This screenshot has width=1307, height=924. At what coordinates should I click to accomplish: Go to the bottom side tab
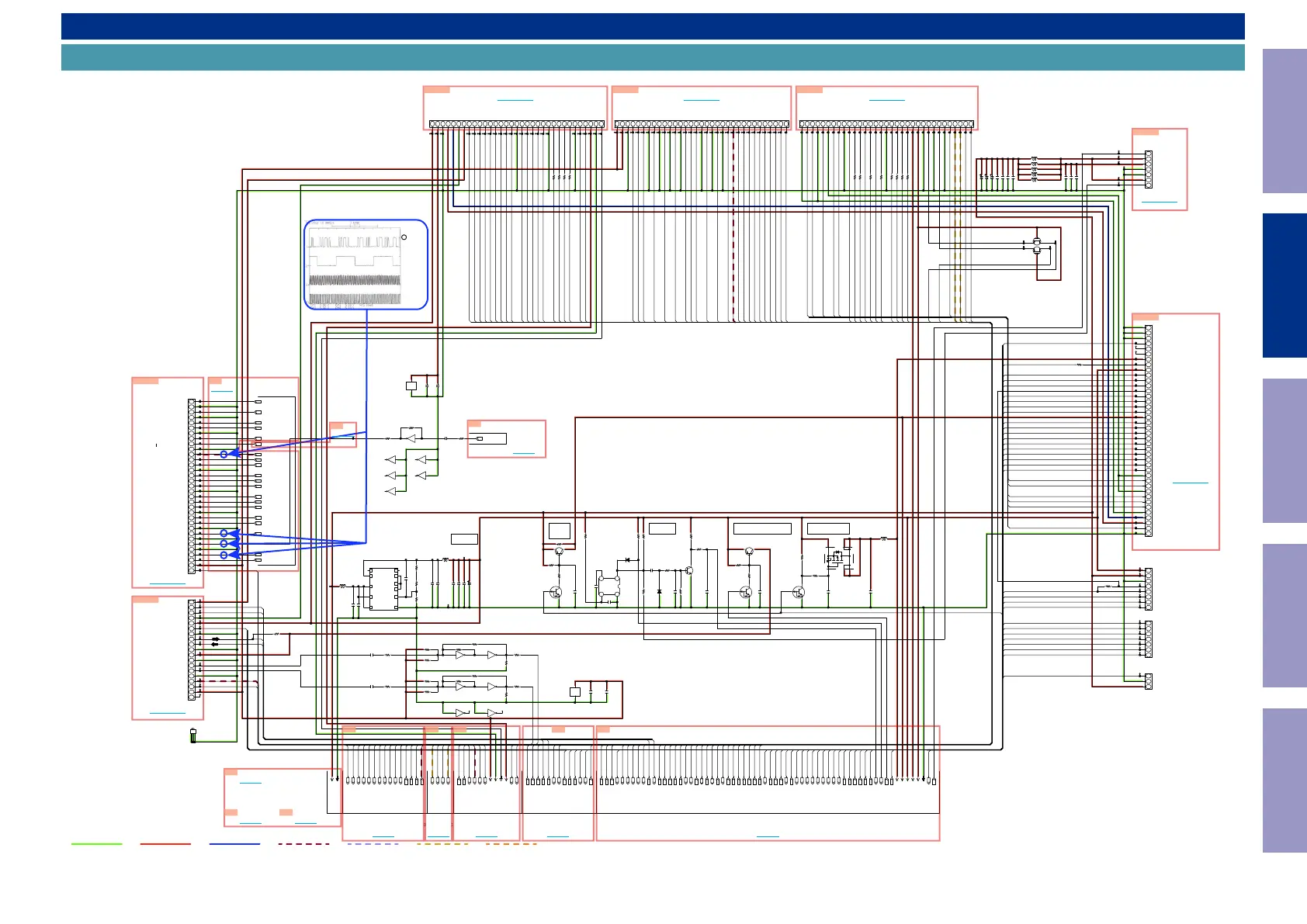pyautogui.click(x=1284, y=780)
